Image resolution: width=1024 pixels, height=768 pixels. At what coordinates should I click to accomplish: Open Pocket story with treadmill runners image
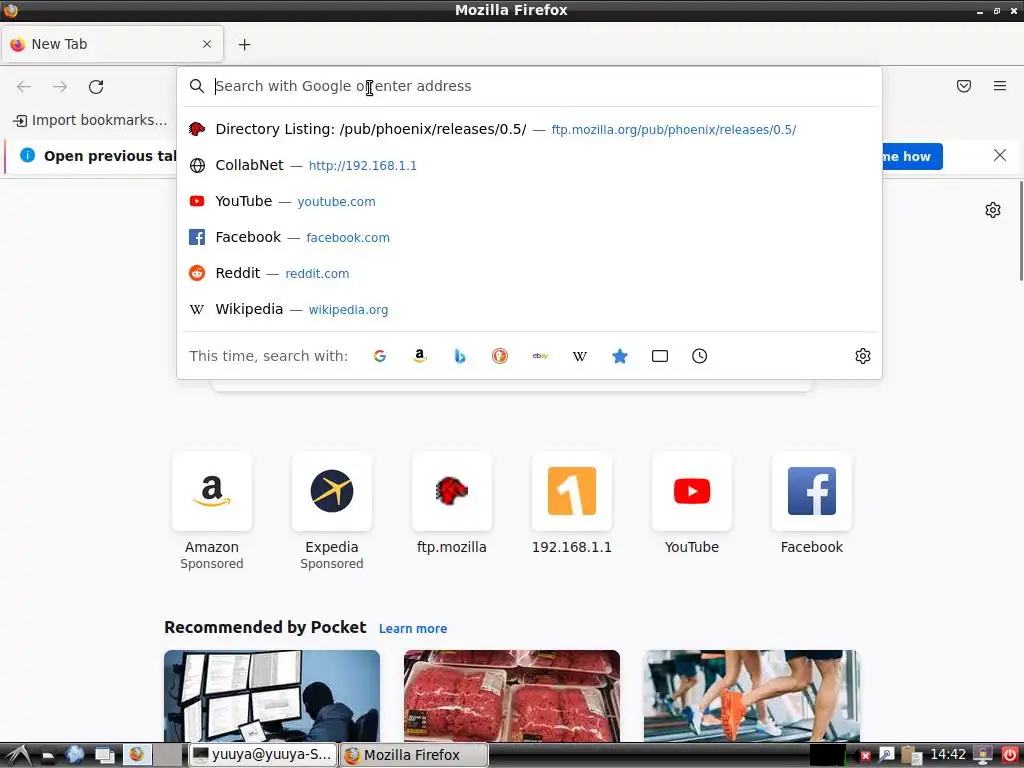click(x=752, y=696)
